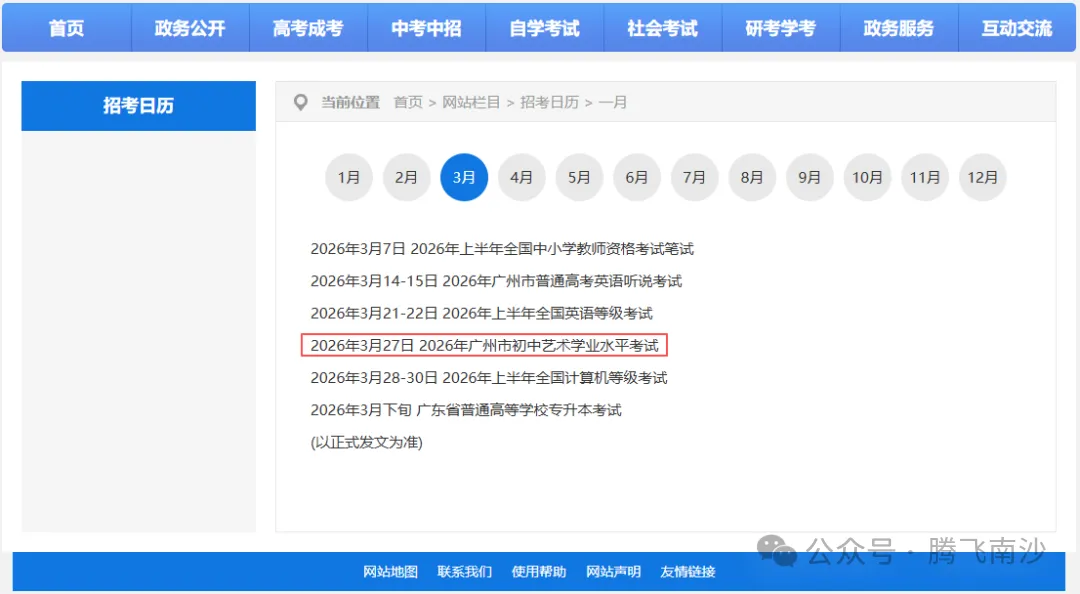Viewport: 1080px width, 594px height.
Task: Select the 1月 month button
Action: (348, 177)
